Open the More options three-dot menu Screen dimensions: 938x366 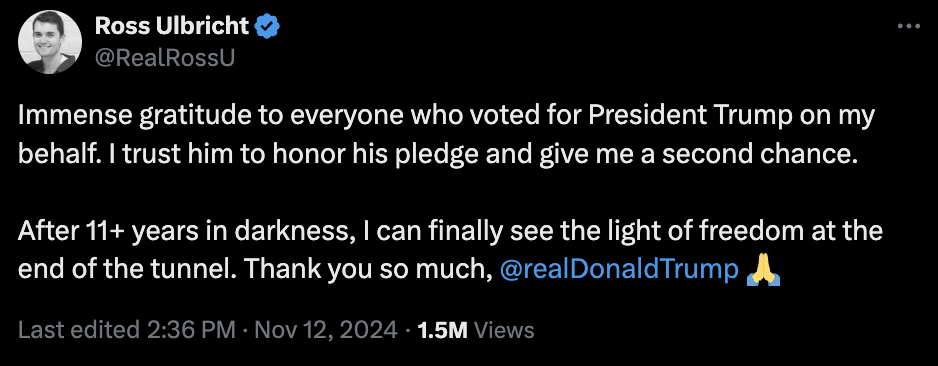(909, 26)
